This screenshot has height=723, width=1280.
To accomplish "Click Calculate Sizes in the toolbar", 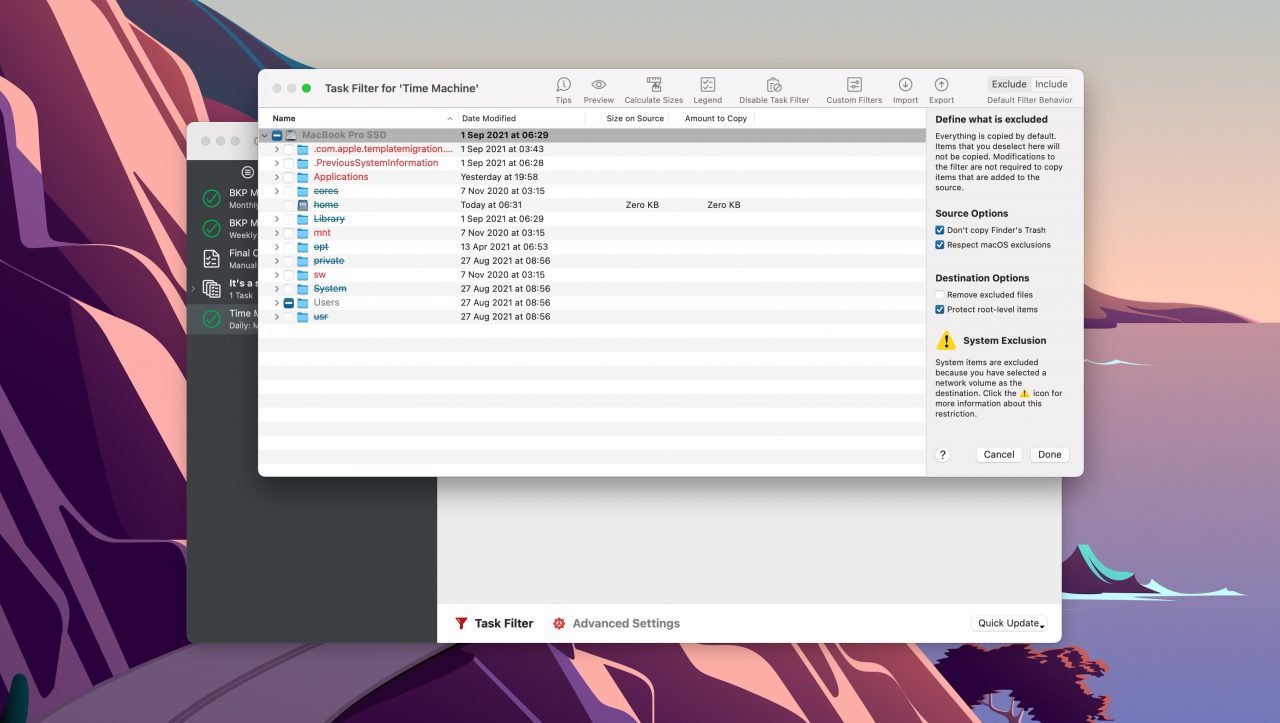I will coord(654,85).
